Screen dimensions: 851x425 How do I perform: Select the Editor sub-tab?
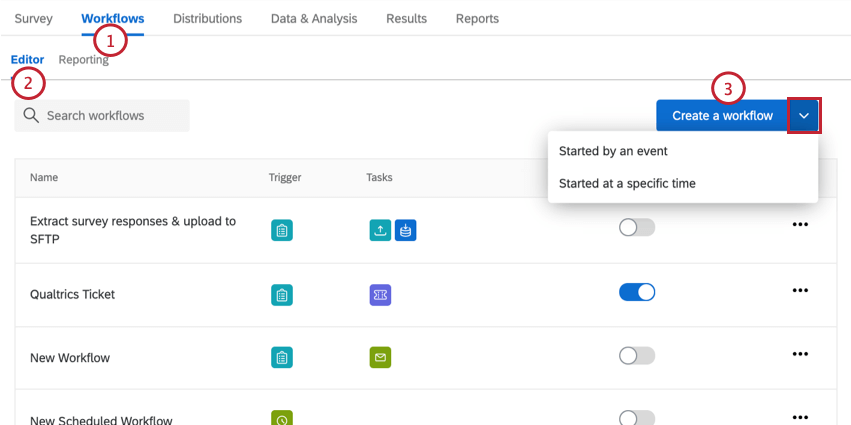[28, 60]
